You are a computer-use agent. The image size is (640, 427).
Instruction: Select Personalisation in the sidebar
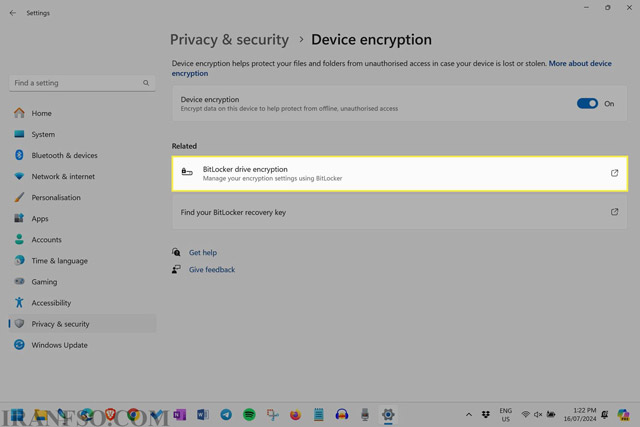pyautogui.click(x=82, y=198)
